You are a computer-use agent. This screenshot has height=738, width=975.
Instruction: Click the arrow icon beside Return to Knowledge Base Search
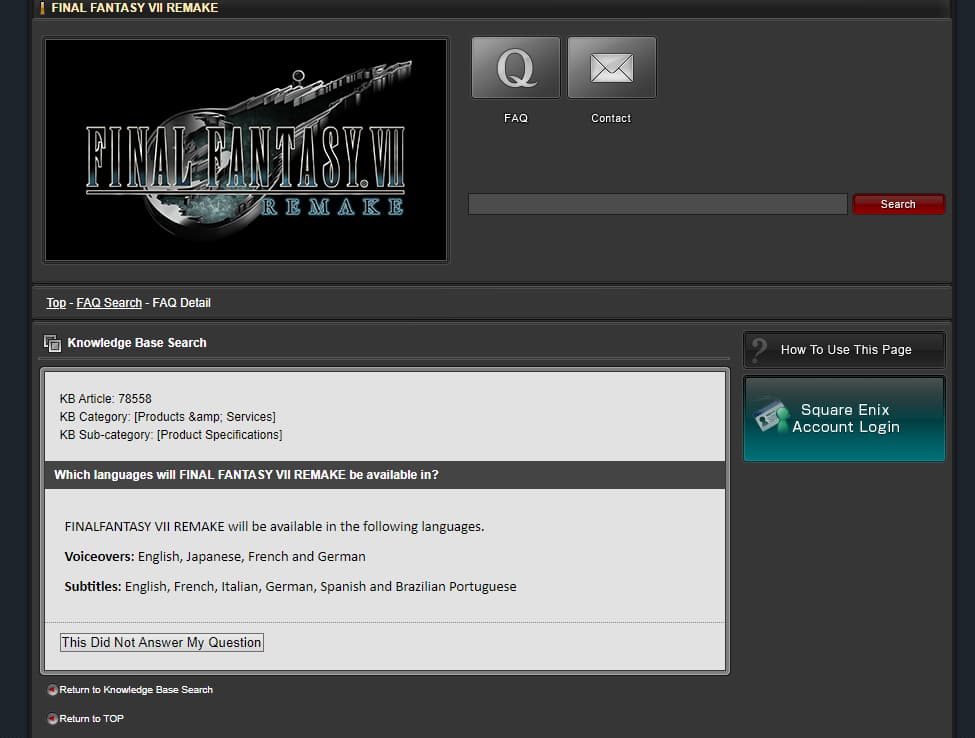pyautogui.click(x=52, y=690)
